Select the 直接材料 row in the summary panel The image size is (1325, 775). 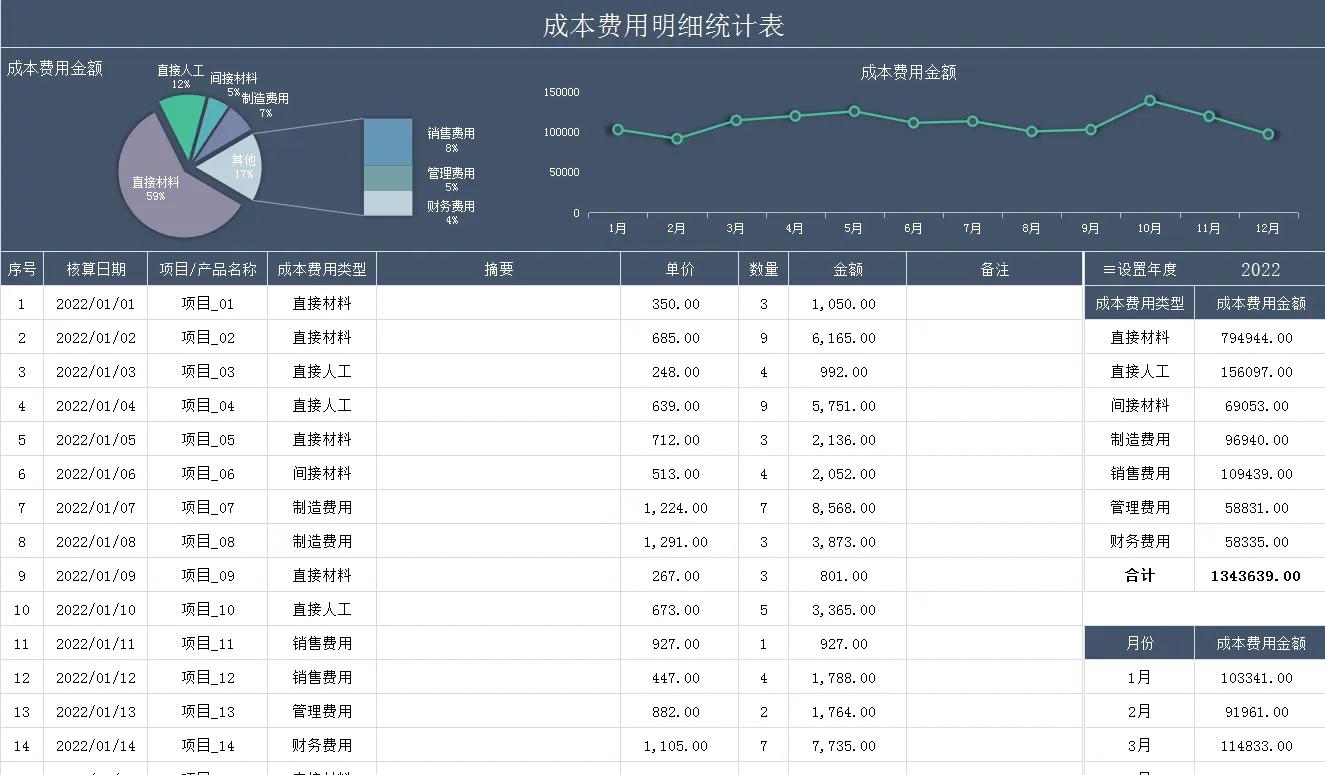coord(1139,337)
